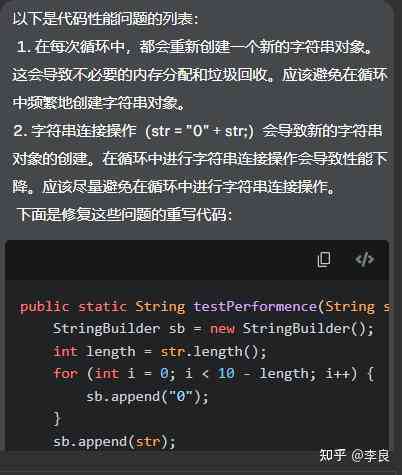Click 'int length' declaration line
402x475 pixels.
click(x=160, y=352)
